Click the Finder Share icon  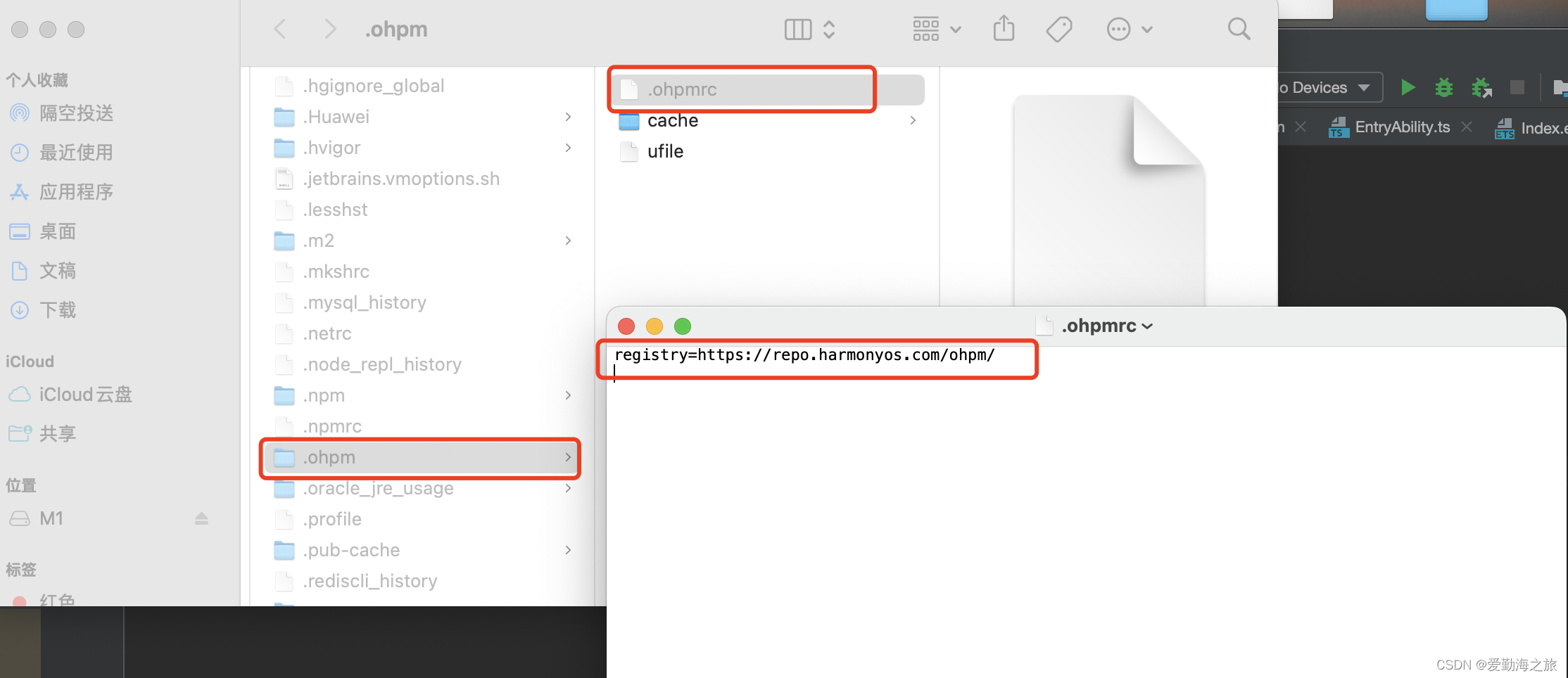pyautogui.click(x=1004, y=30)
